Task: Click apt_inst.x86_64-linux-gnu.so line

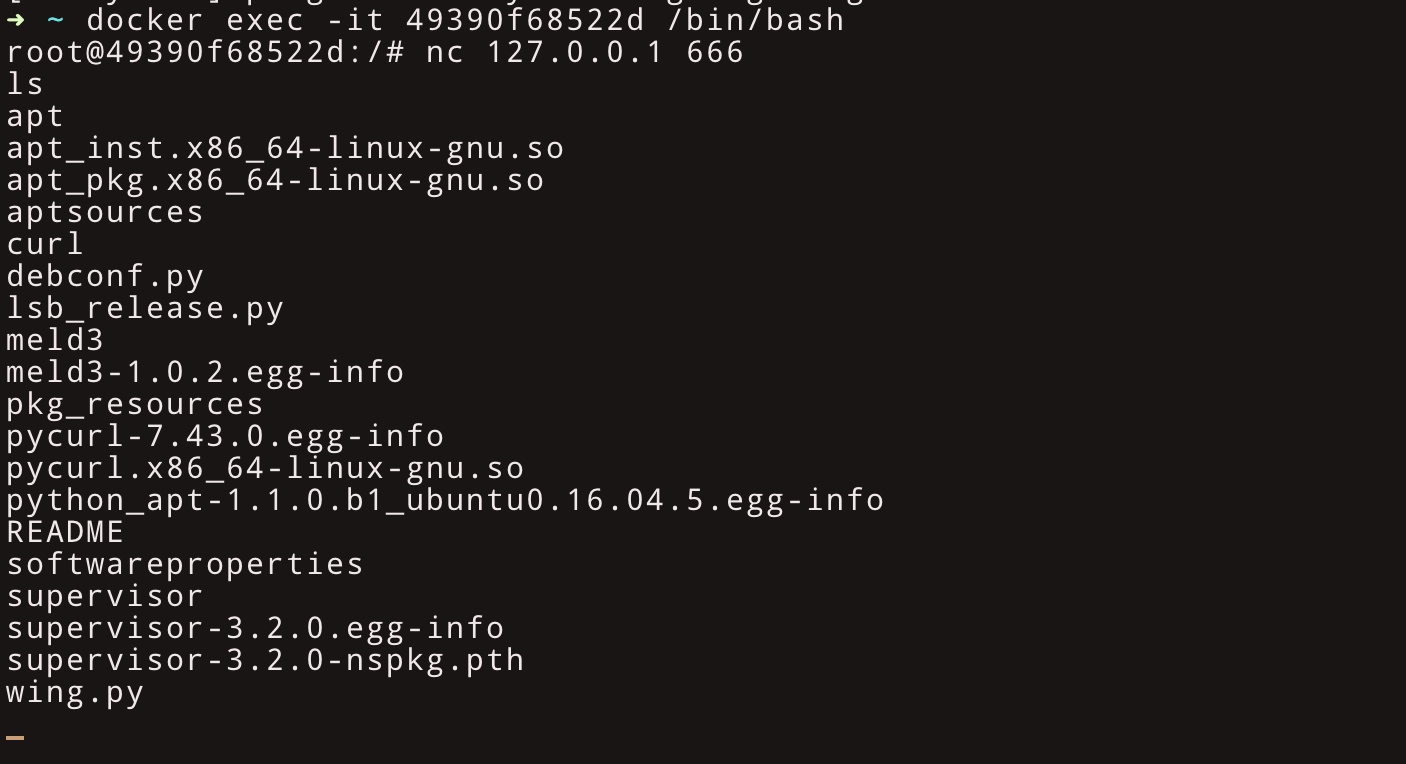Action: tap(285, 148)
